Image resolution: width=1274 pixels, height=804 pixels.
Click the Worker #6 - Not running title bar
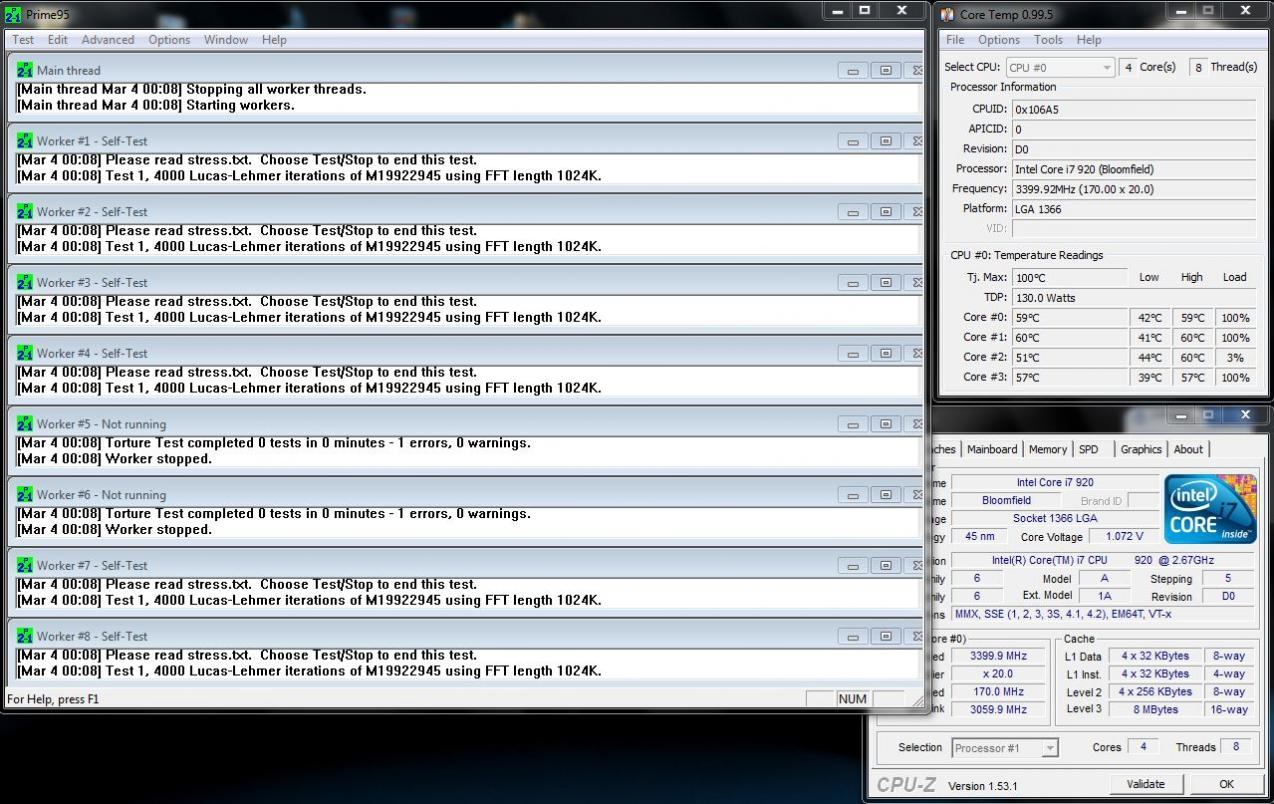(466, 495)
